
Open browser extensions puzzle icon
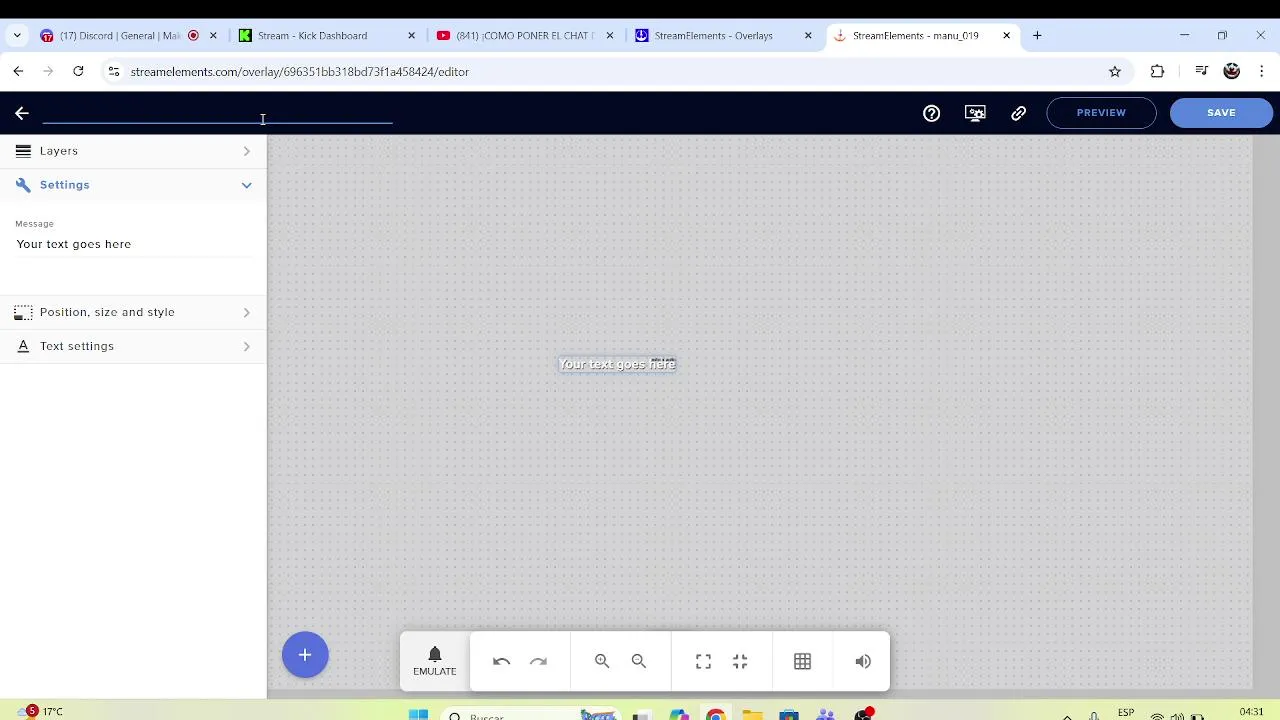point(1157,71)
